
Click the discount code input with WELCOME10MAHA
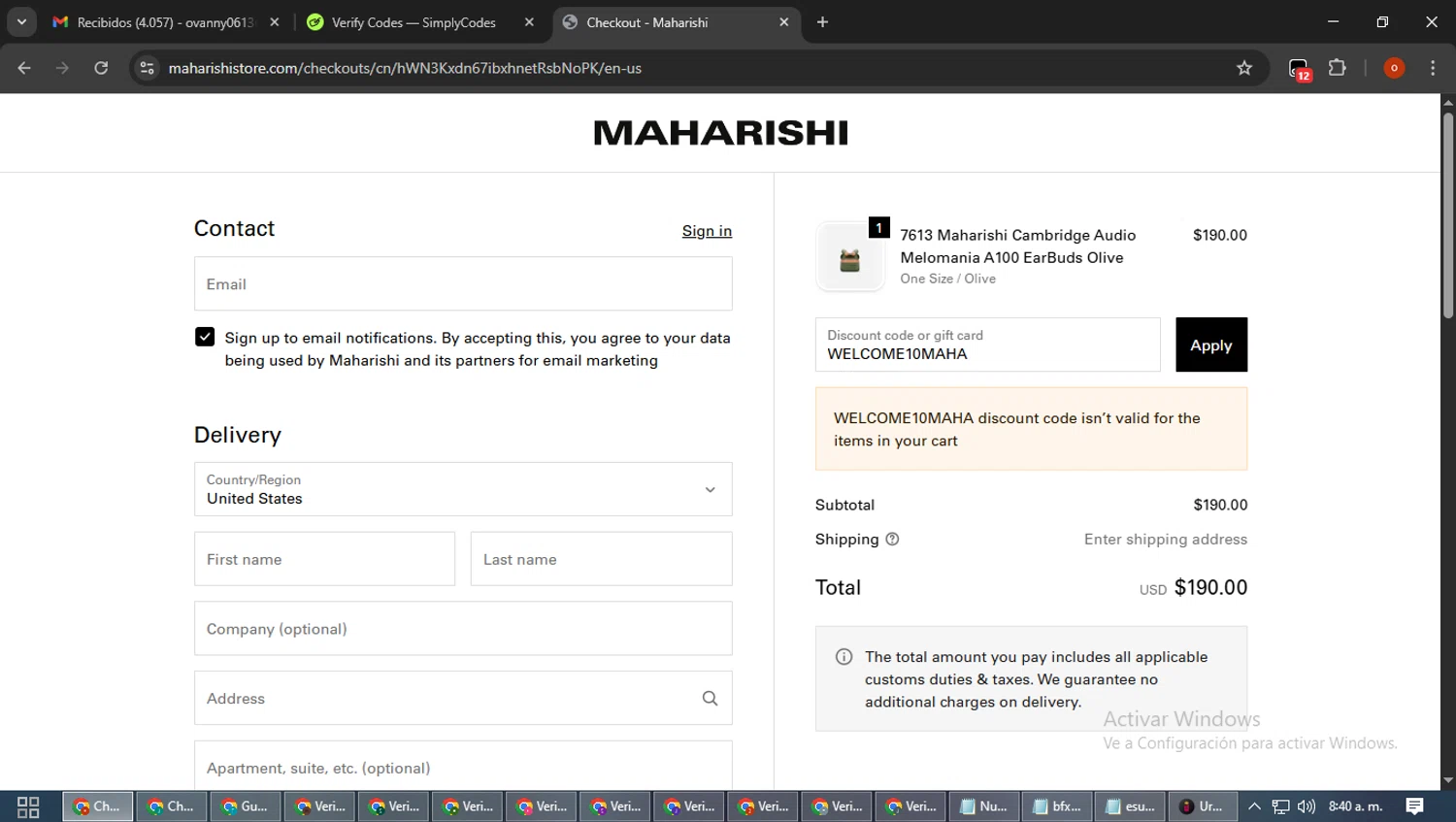point(987,345)
